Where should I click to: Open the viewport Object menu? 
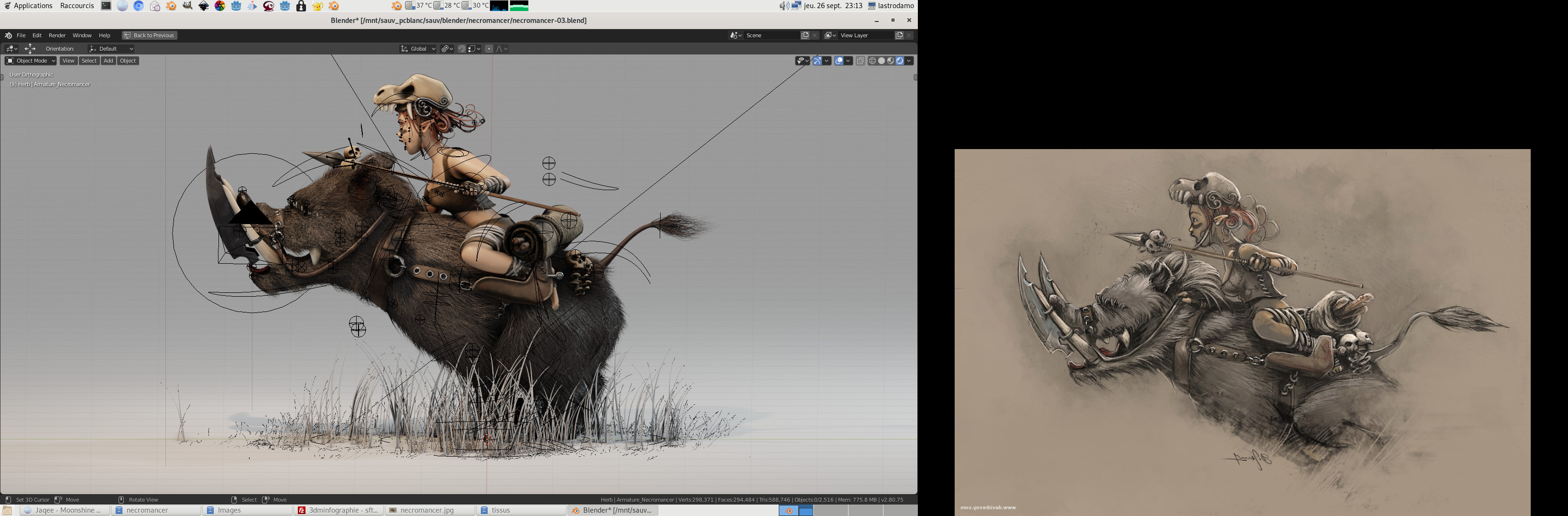[128, 61]
